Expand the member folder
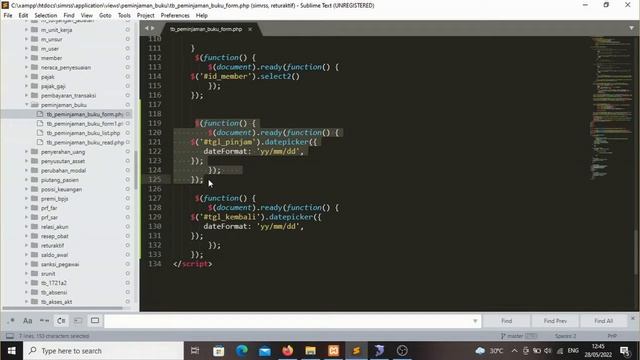 coord(27,58)
